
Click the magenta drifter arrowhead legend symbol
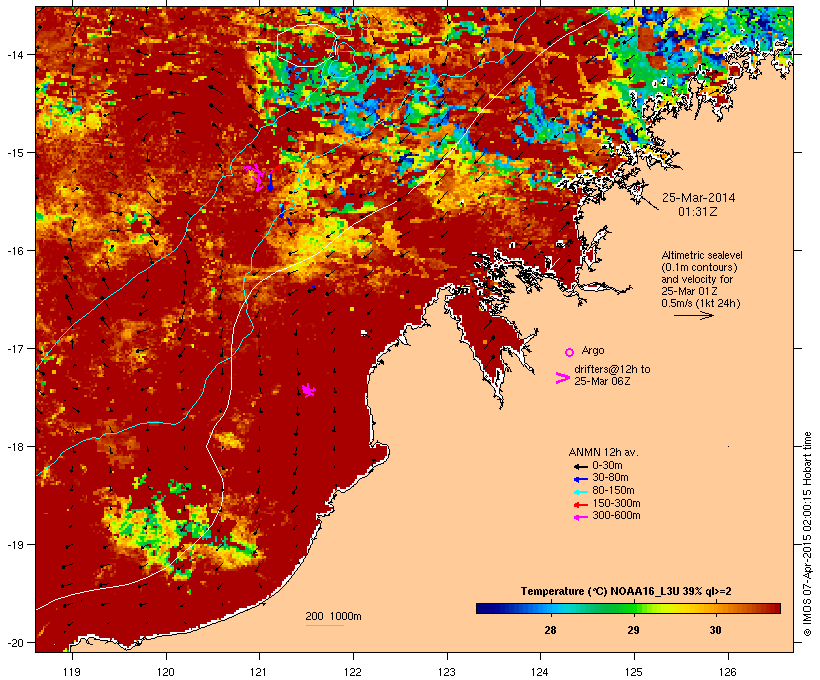tap(562, 378)
